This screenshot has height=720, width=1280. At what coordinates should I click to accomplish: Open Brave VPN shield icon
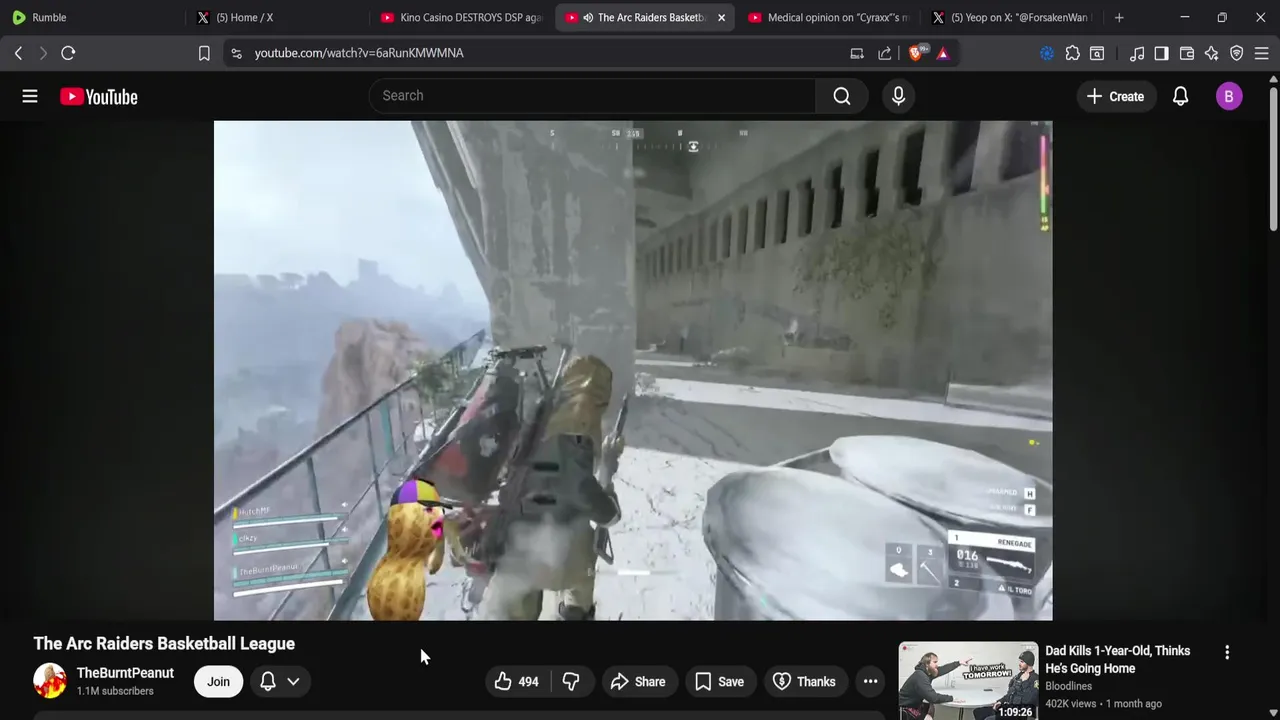click(x=1237, y=53)
